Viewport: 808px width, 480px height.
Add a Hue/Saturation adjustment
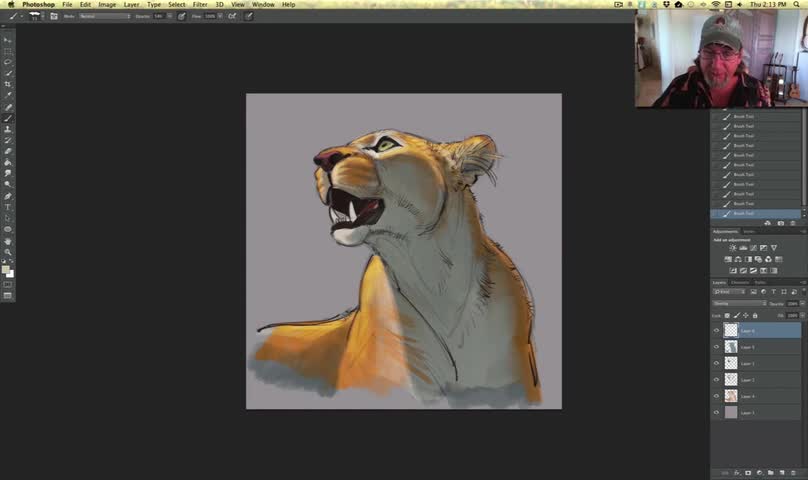pos(728,259)
